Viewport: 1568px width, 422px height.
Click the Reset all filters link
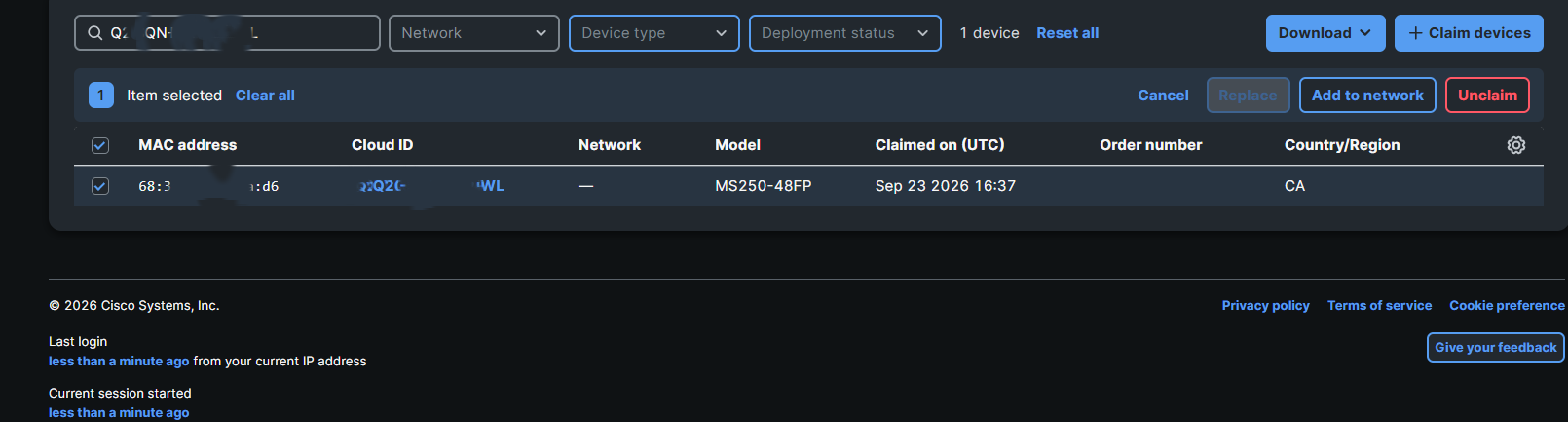point(1067,33)
